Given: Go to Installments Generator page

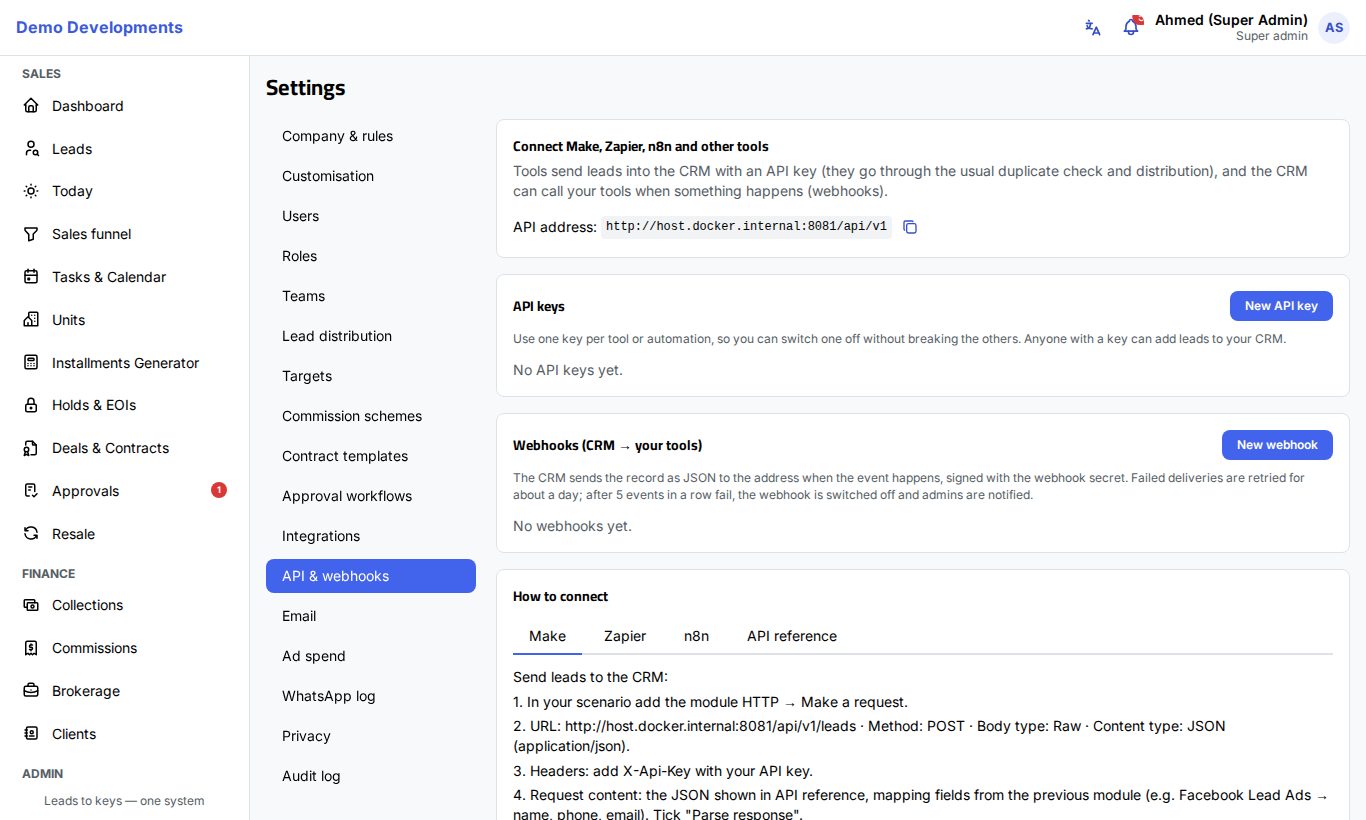Looking at the screenshot, I should [x=124, y=363].
